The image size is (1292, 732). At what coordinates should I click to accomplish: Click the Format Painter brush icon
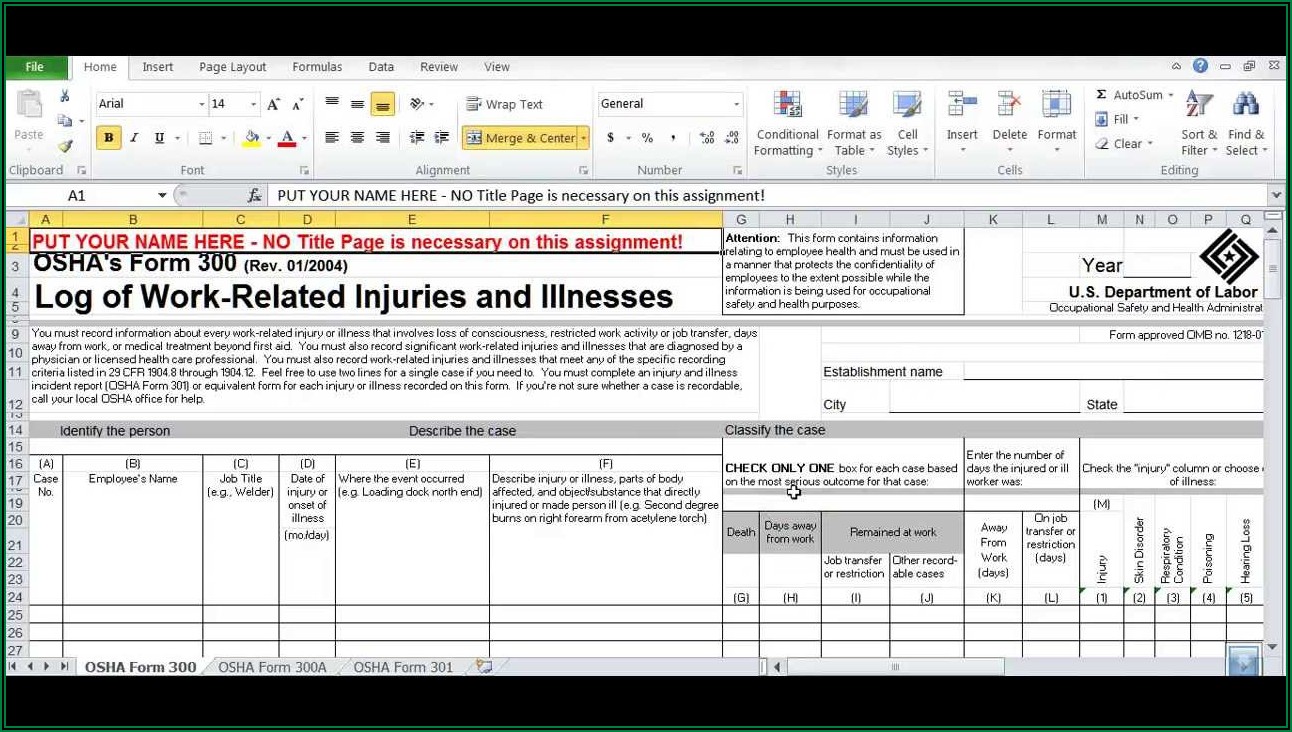click(65, 146)
